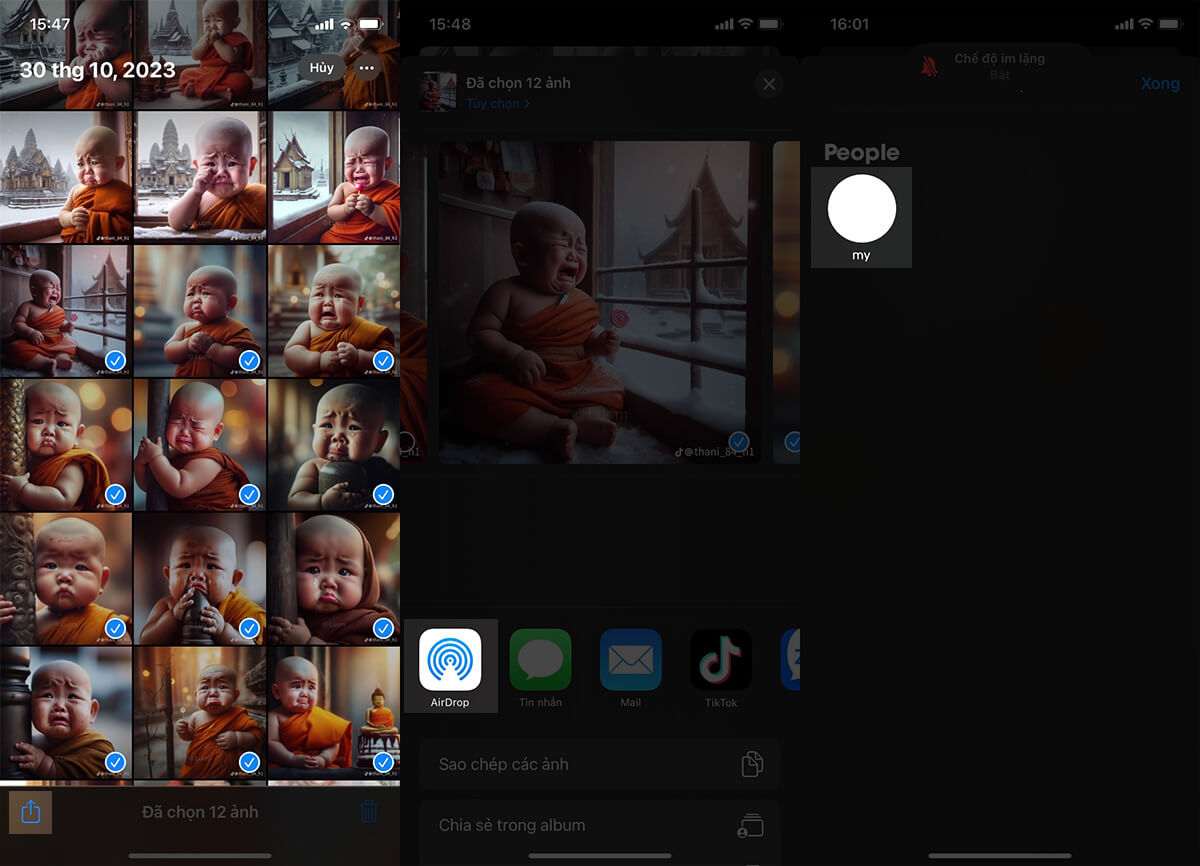Open the Tin nhắn messages app icon
1200x866 pixels.
(x=540, y=662)
